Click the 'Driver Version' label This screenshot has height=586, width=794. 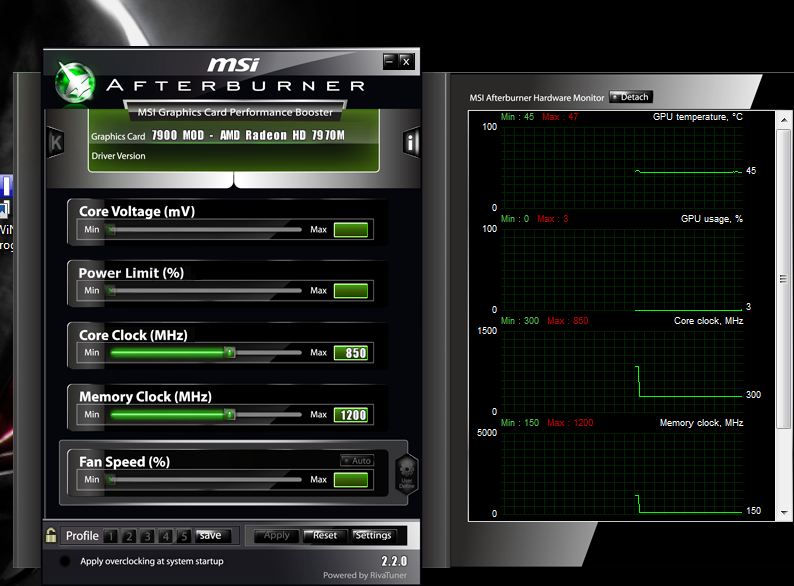coord(118,156)
